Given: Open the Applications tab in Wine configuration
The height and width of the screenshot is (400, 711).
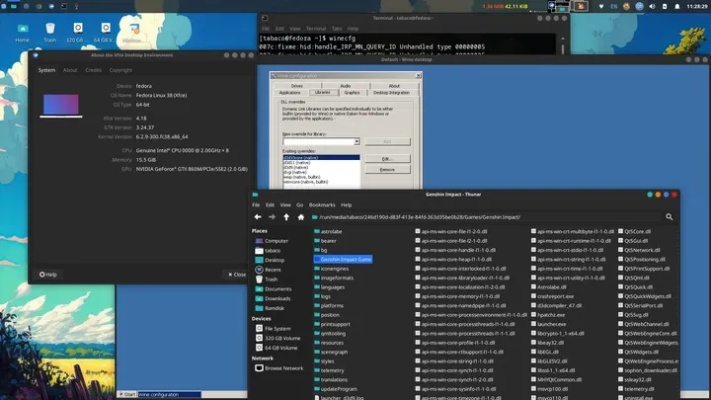Looking at the screenshot, I should (290, 93).
